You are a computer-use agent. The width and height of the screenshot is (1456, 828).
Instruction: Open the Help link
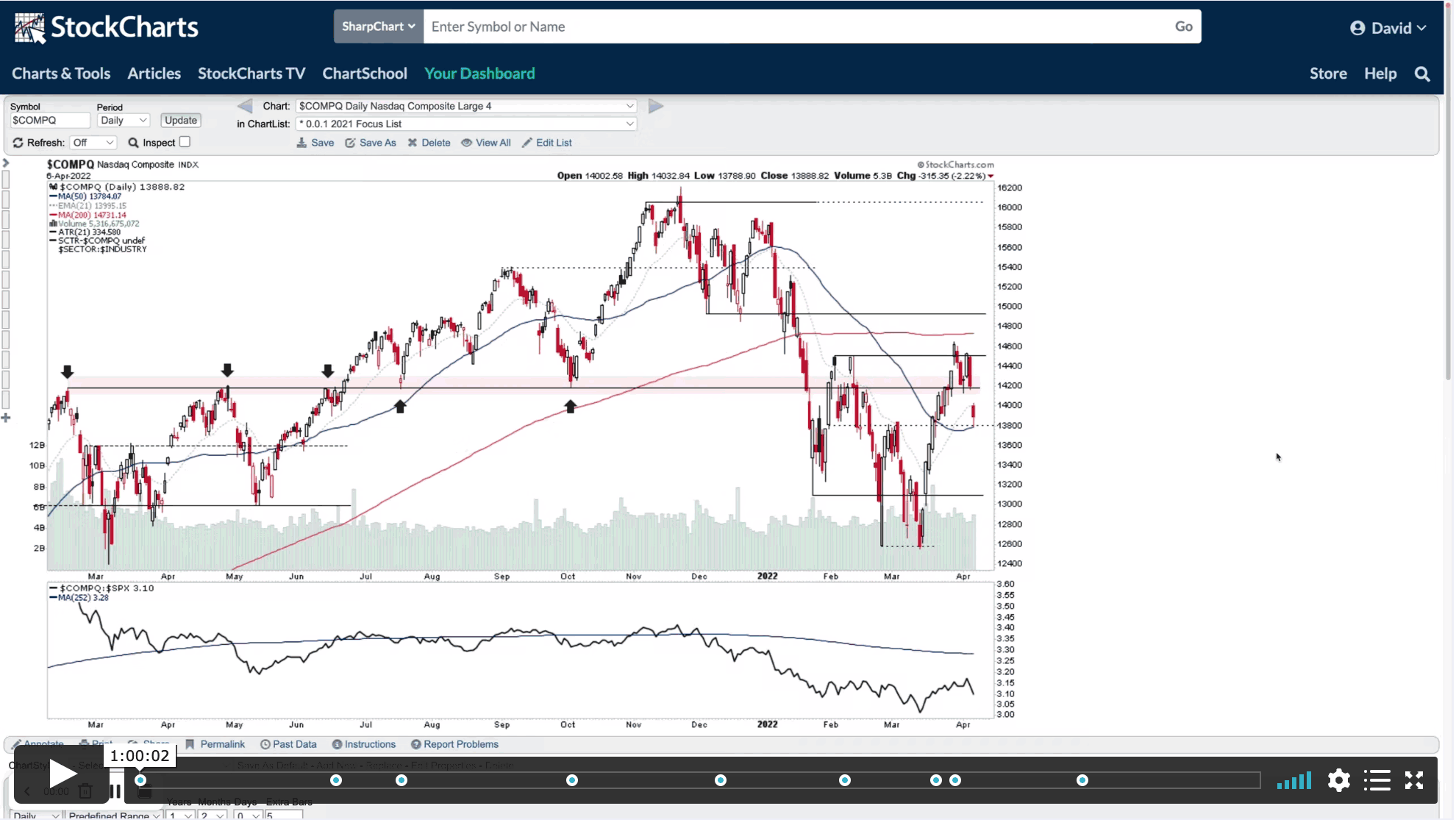click(1382, 74)
